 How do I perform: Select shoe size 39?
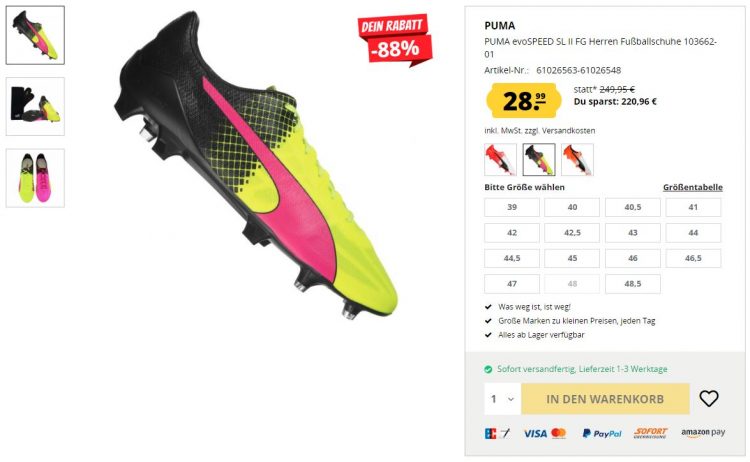click(x=512, y=207)
